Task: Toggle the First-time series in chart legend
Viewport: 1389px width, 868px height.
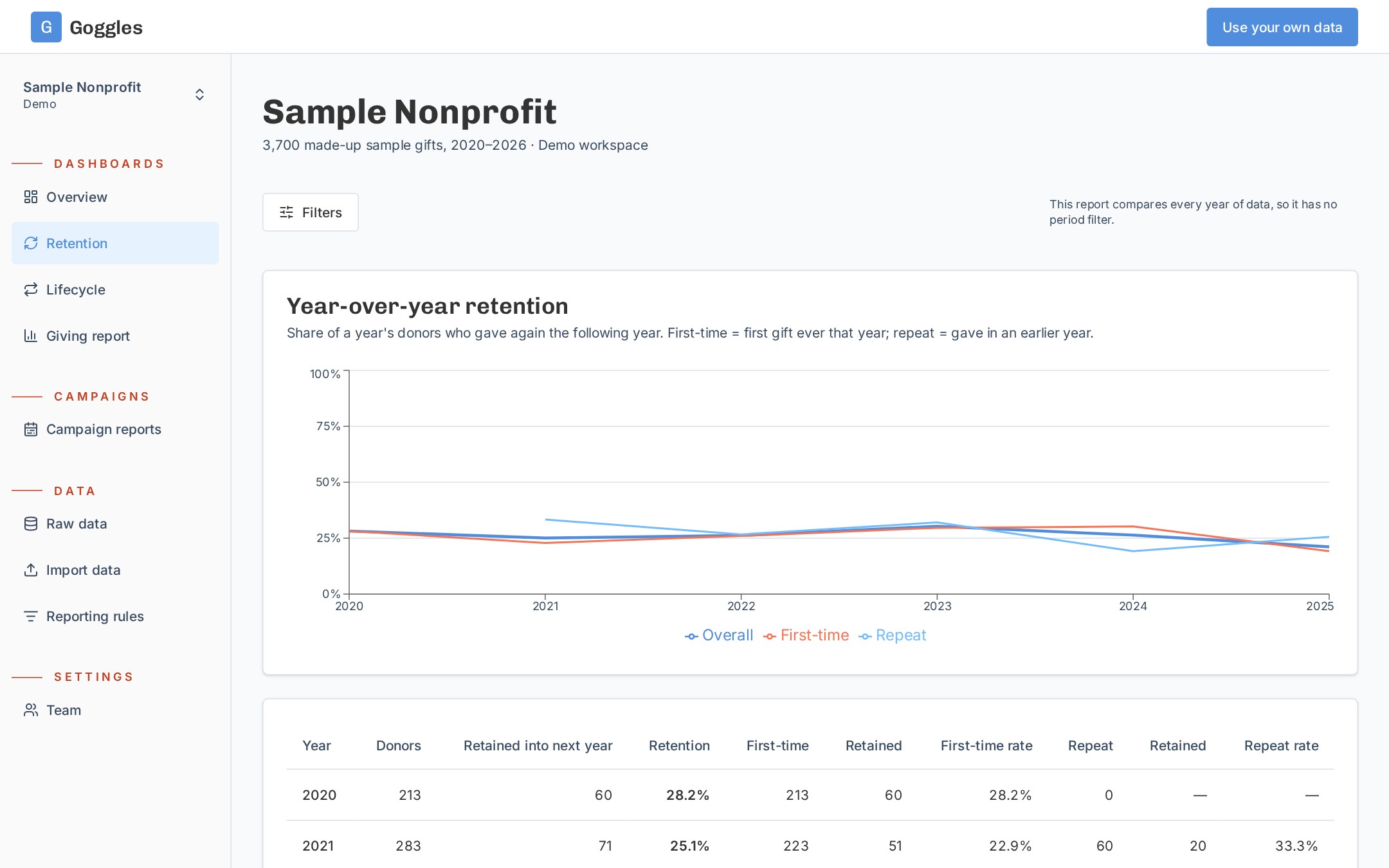Action: click(x=806, y=635)
